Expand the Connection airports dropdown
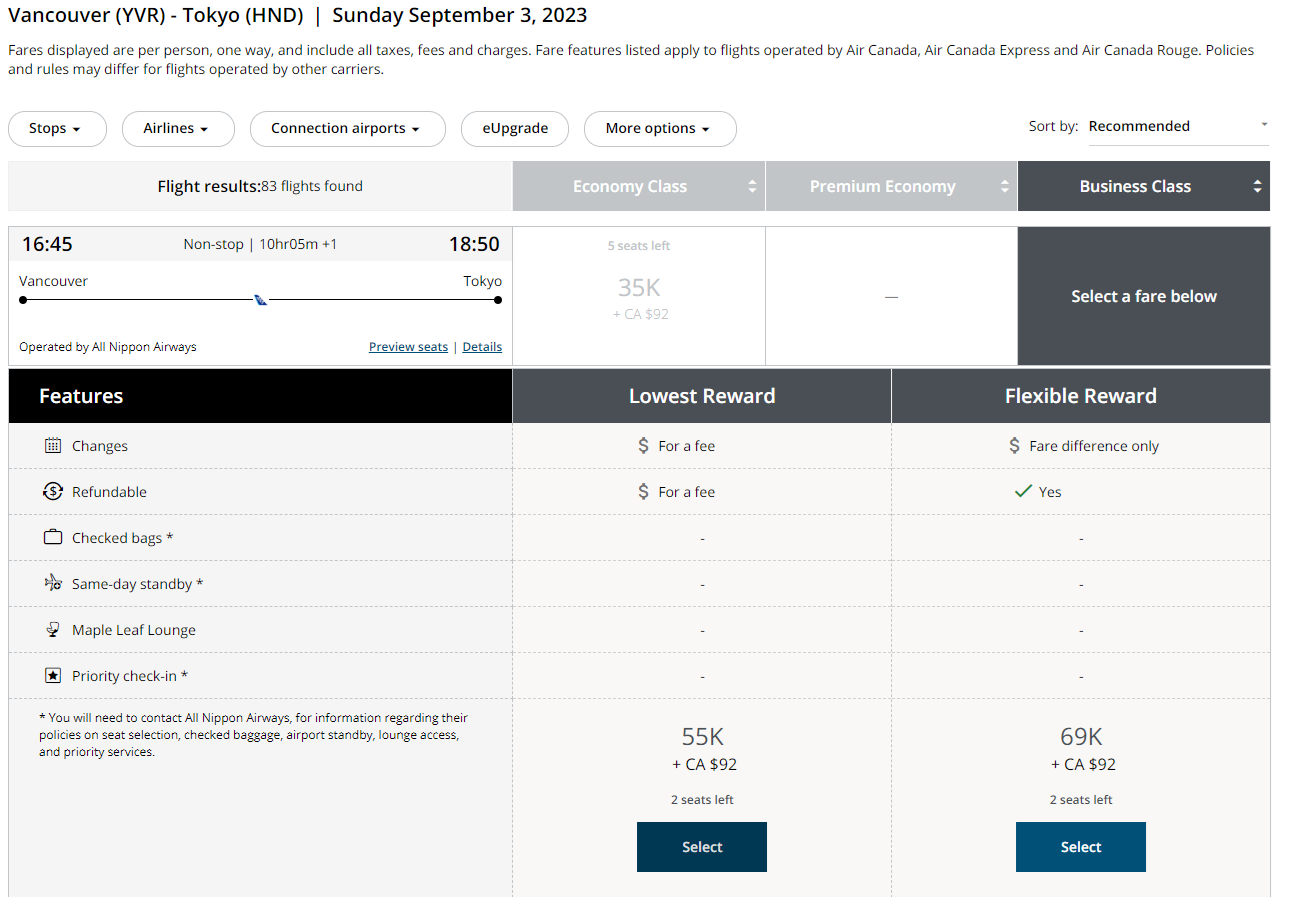Image resolution: width=1308 pixels, height=897 pixels. [347, 128]
